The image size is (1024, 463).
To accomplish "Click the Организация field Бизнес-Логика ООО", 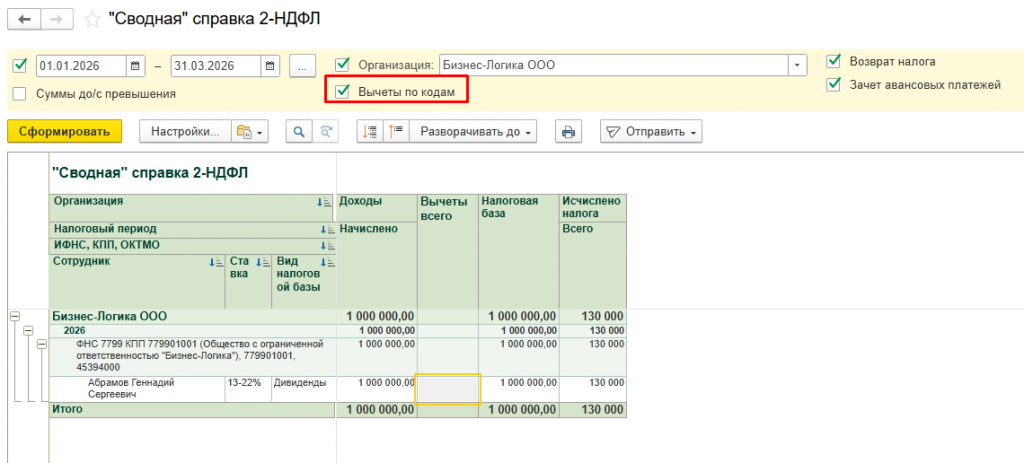I will pyautogui.click(x=614, y=65).
